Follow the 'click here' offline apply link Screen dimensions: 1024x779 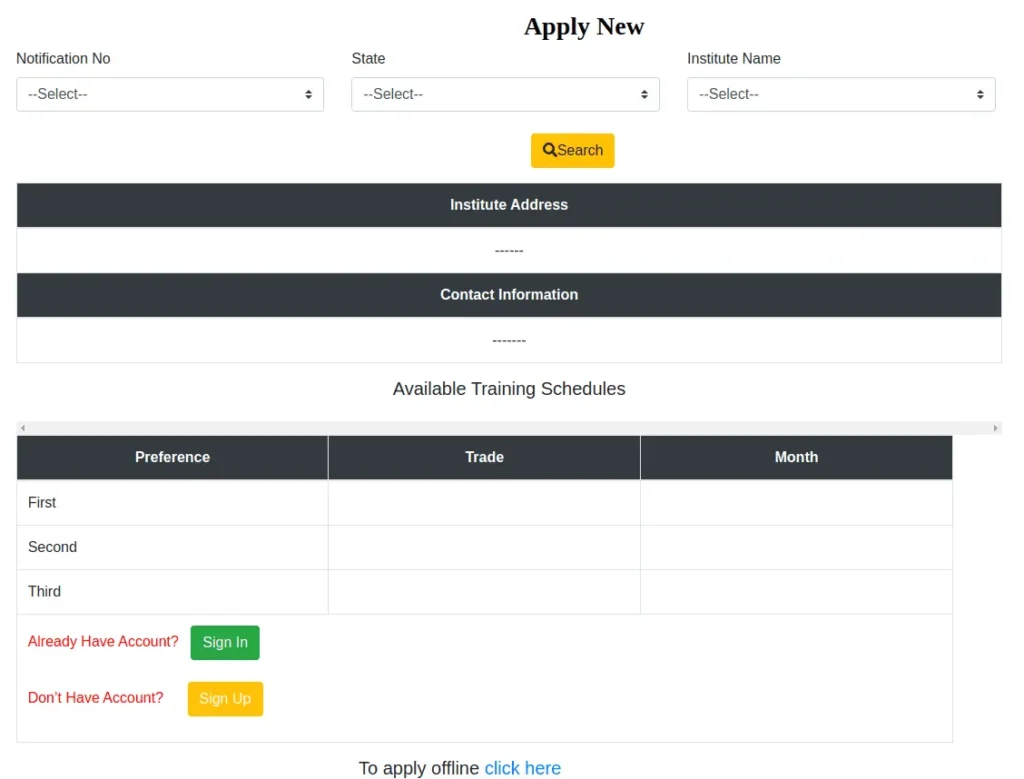(522, 768)
